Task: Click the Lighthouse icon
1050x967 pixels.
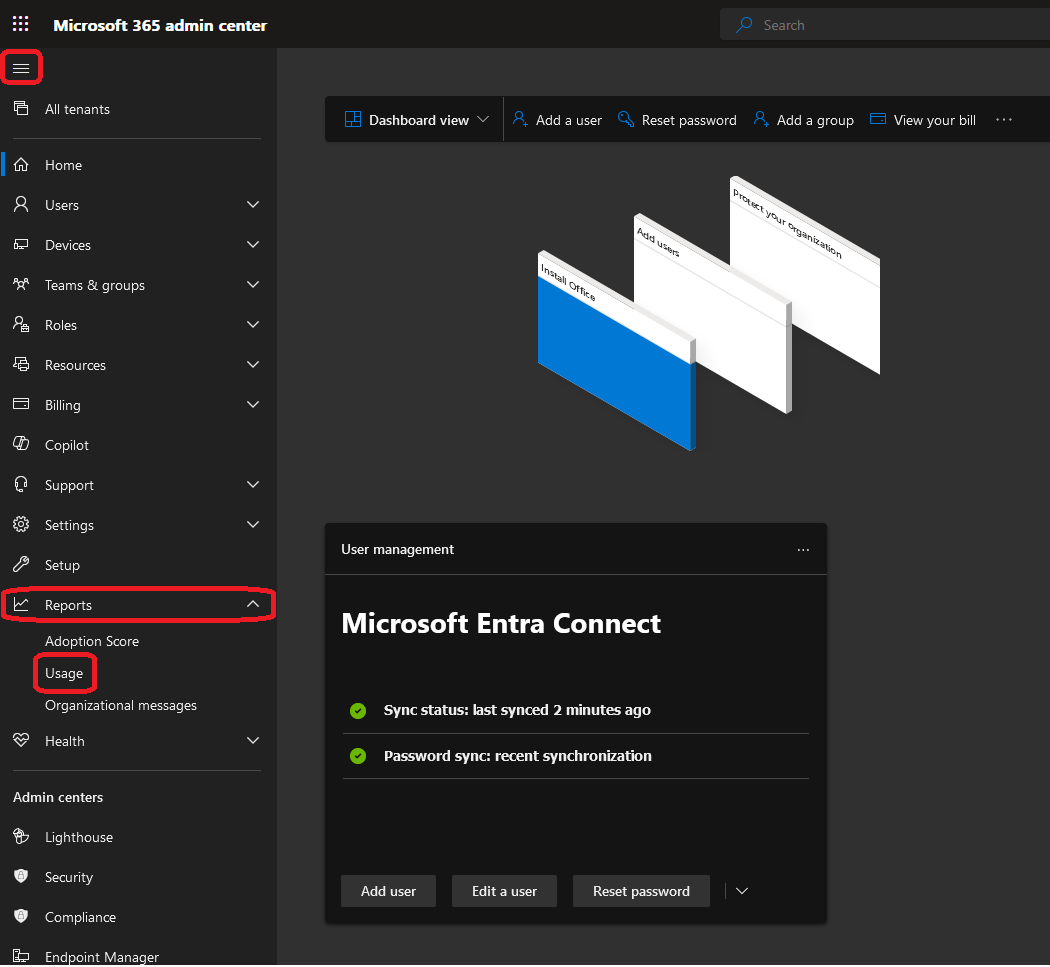Action: (21, 836)
